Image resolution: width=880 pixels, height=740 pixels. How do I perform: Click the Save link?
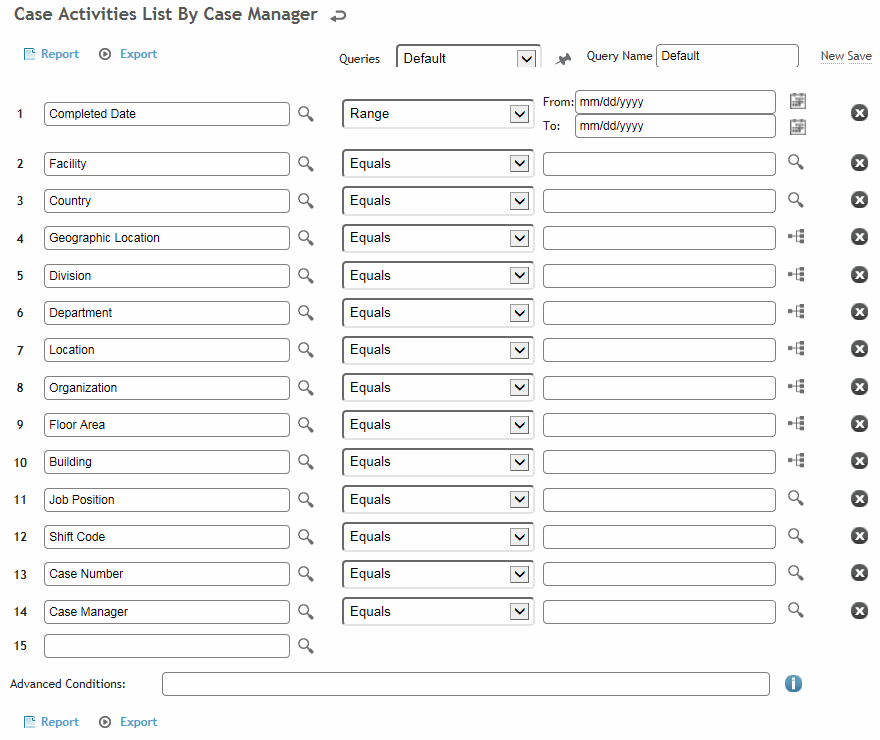click(x=860, y=56)
